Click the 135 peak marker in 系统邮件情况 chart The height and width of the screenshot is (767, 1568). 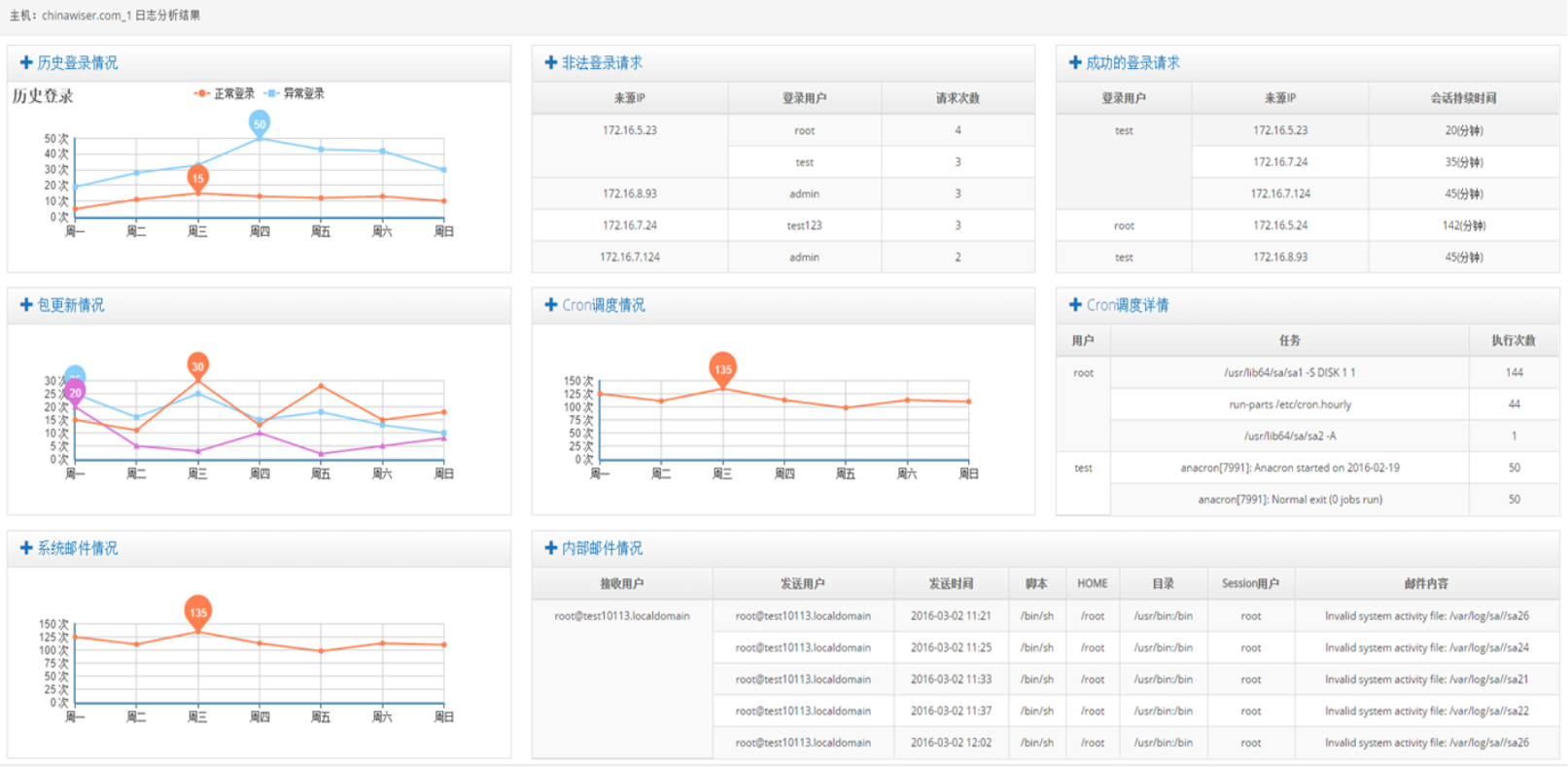[x=198, y=611]
